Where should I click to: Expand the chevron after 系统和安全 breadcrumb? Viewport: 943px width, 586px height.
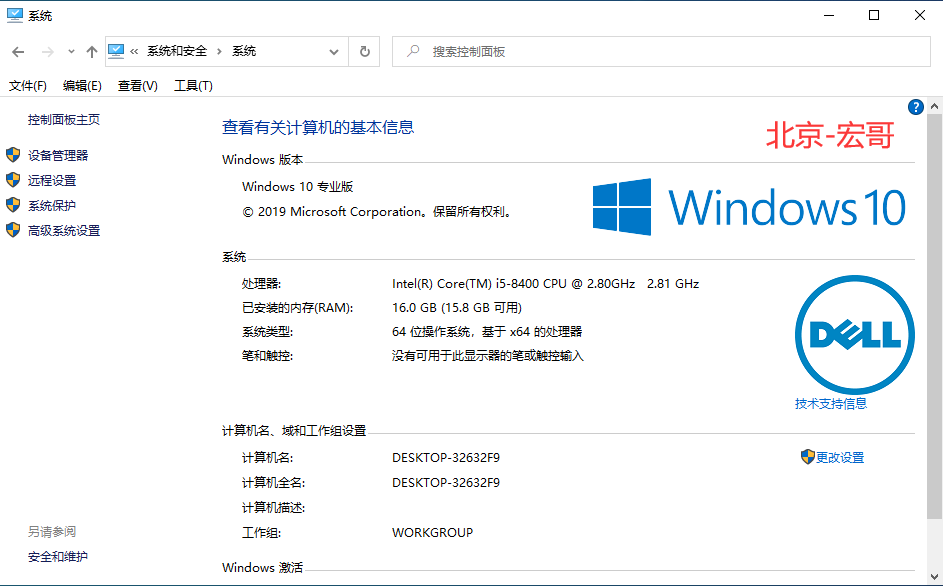click(219, 52)
